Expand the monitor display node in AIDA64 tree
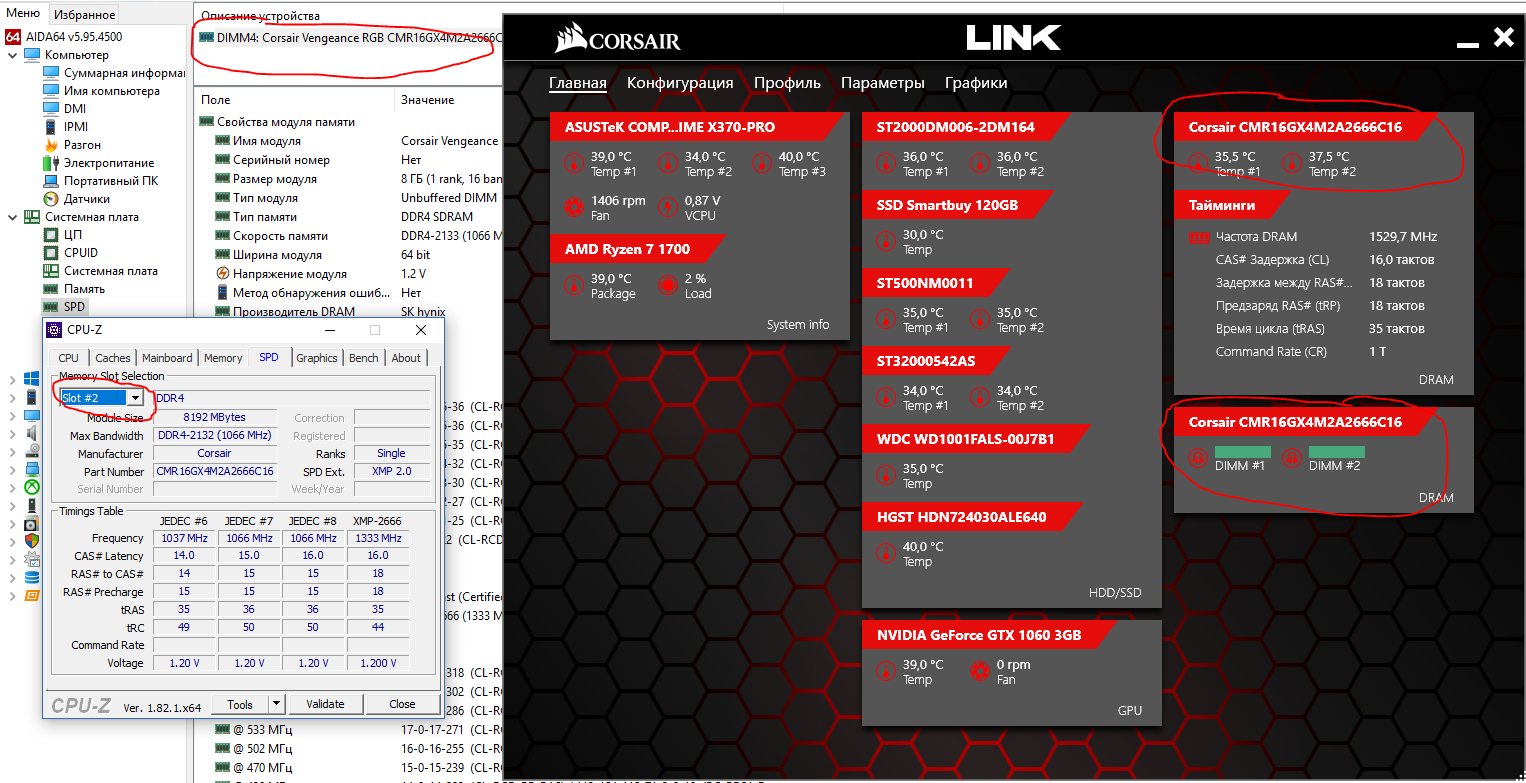The width and height of the screenshot is (1526, 783). [x=13, y=415]
